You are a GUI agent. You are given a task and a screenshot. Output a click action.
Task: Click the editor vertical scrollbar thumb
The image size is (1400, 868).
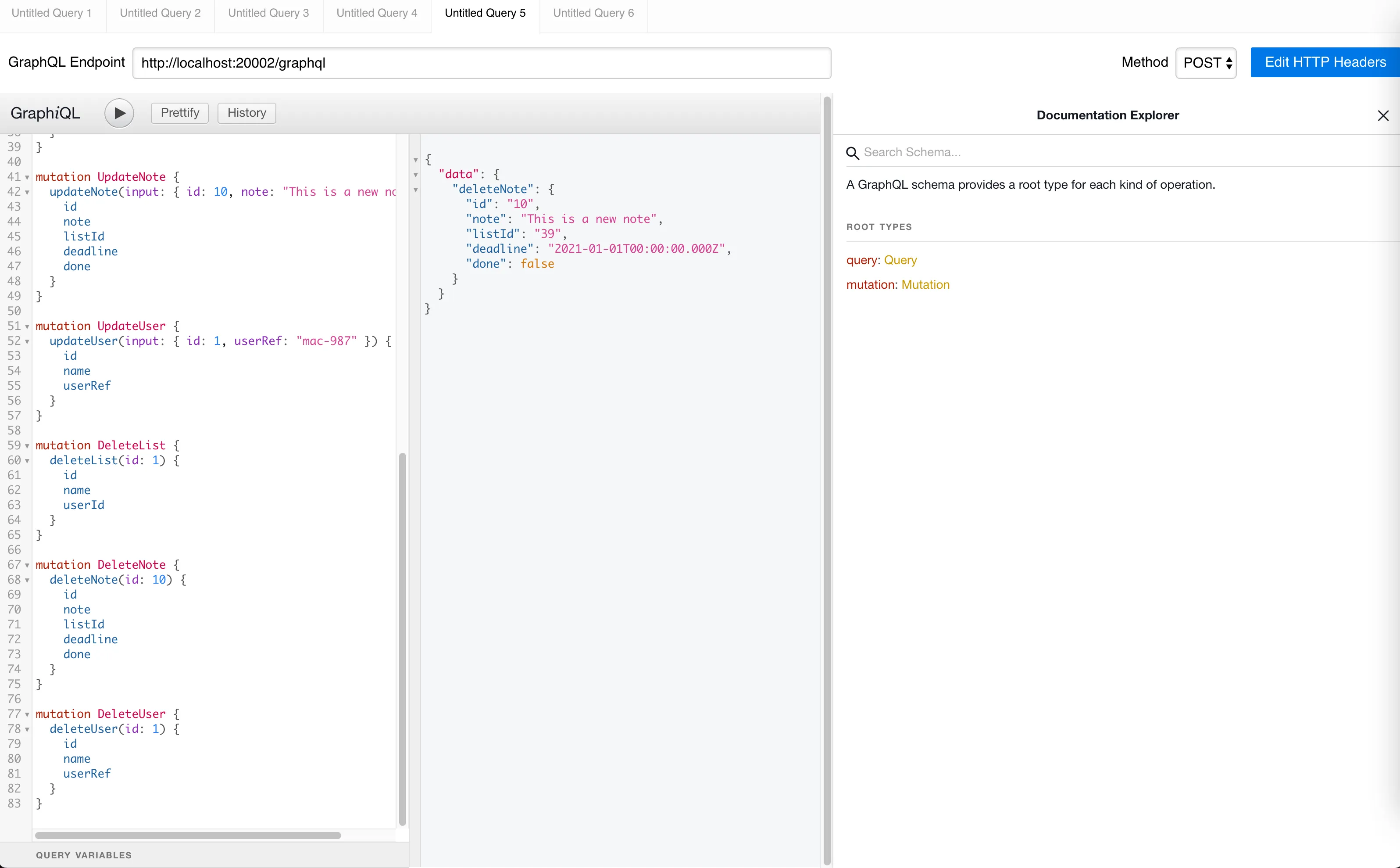click(402, 639)
